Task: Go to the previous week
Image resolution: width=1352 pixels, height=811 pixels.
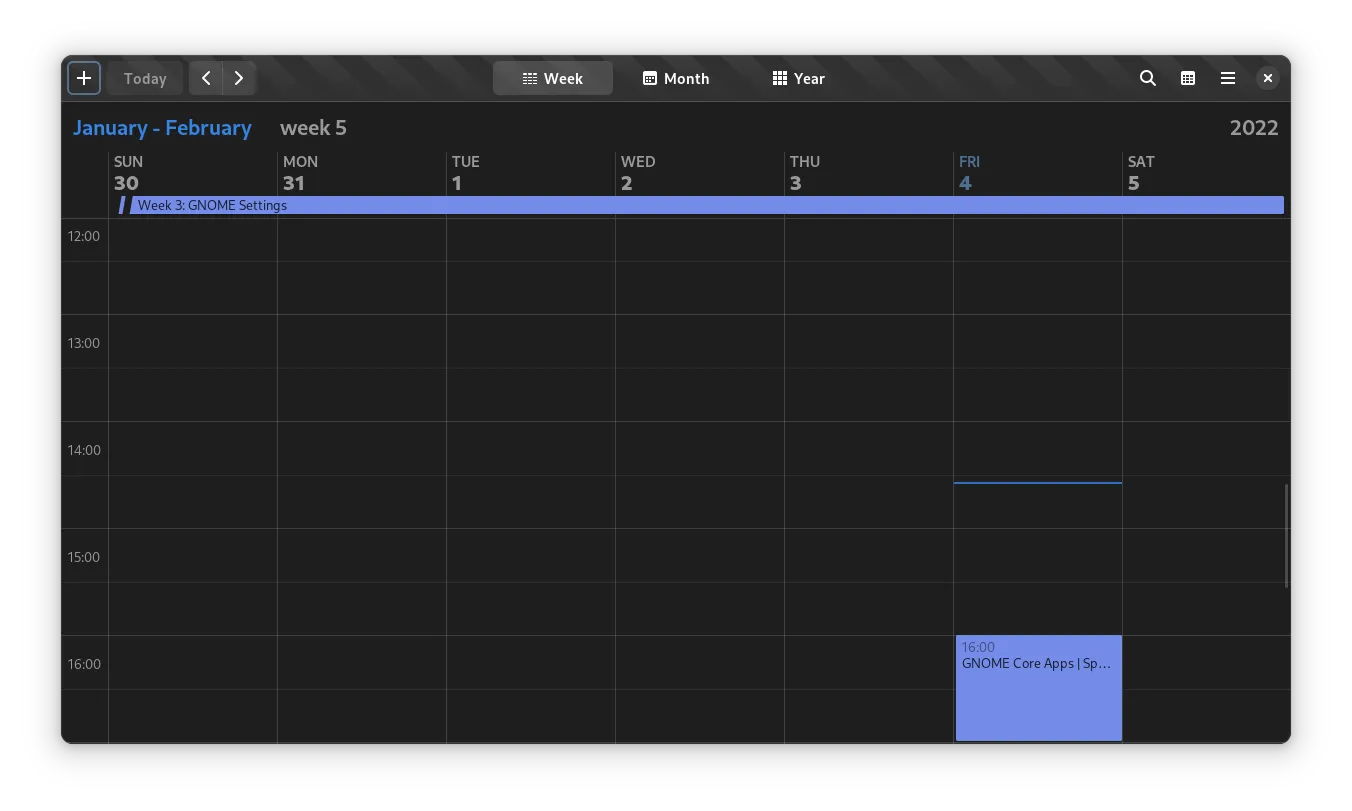Action: [206, 78]
